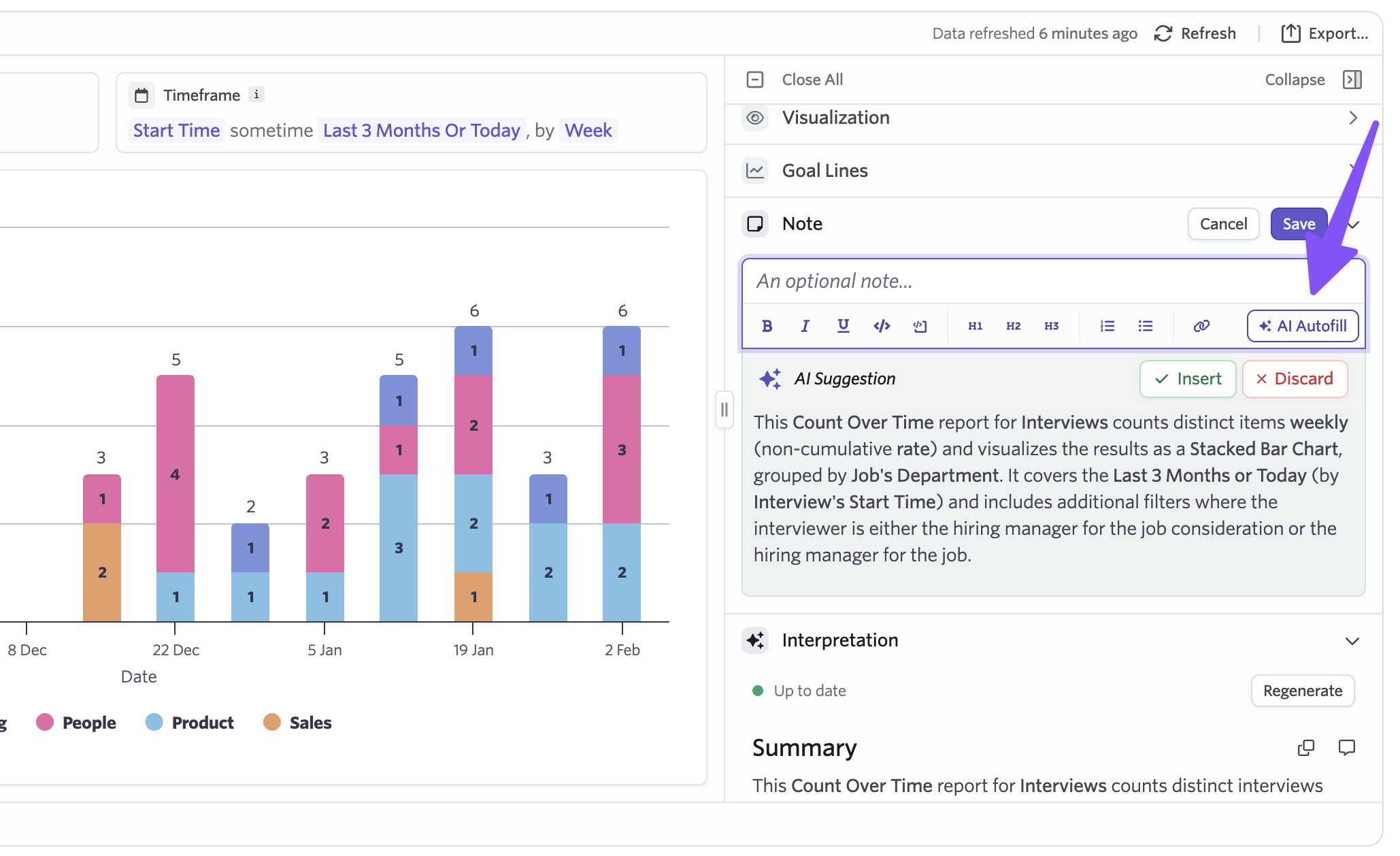Change Last 3 Months Or Today timeframe
Image resolution: width=1400 pixels, height=856 pixels.
pyautogui.click(x=421, y=131)
